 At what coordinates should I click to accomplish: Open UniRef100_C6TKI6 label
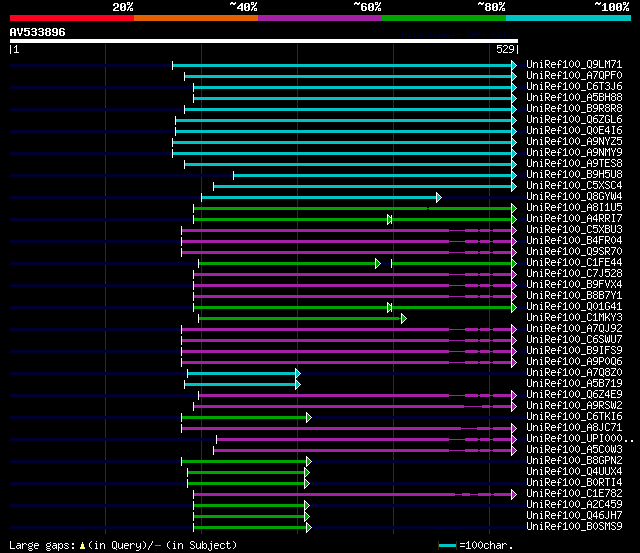click(574, 417)
